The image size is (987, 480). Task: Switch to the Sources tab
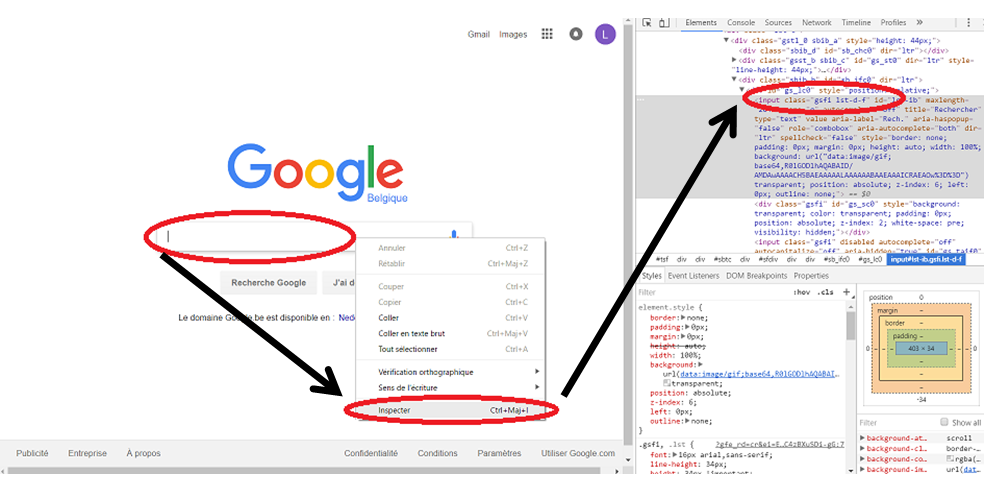click(x=778, y=23)
